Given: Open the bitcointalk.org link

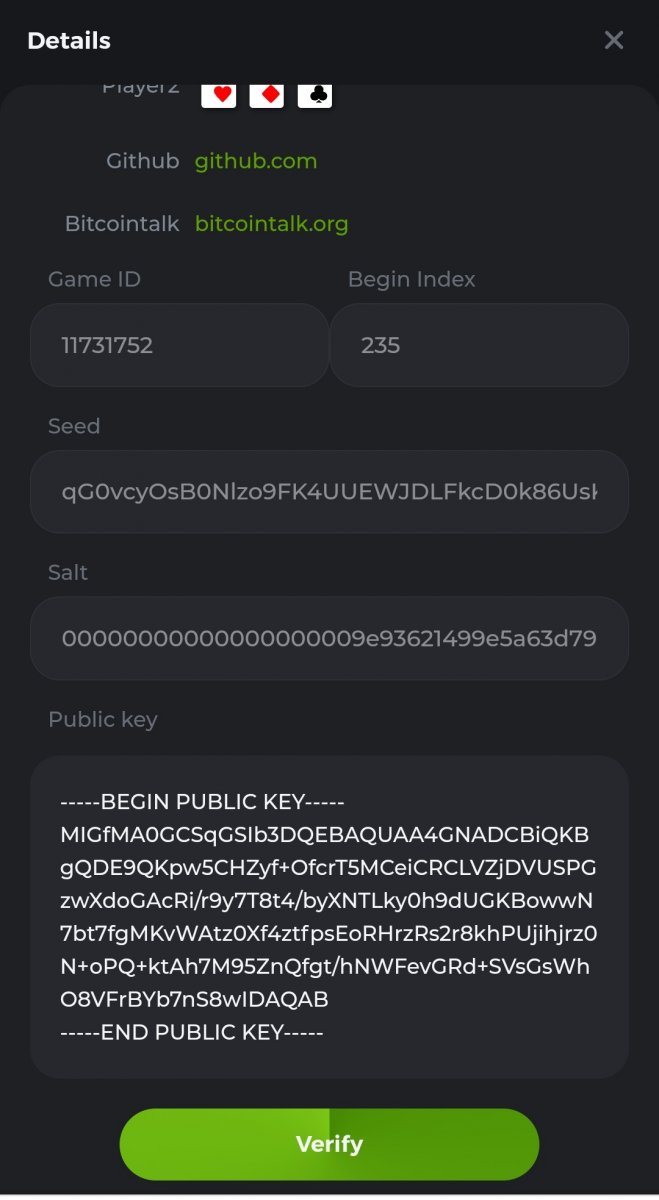Looking at the screenshot, I should click(x=272, y=223).
